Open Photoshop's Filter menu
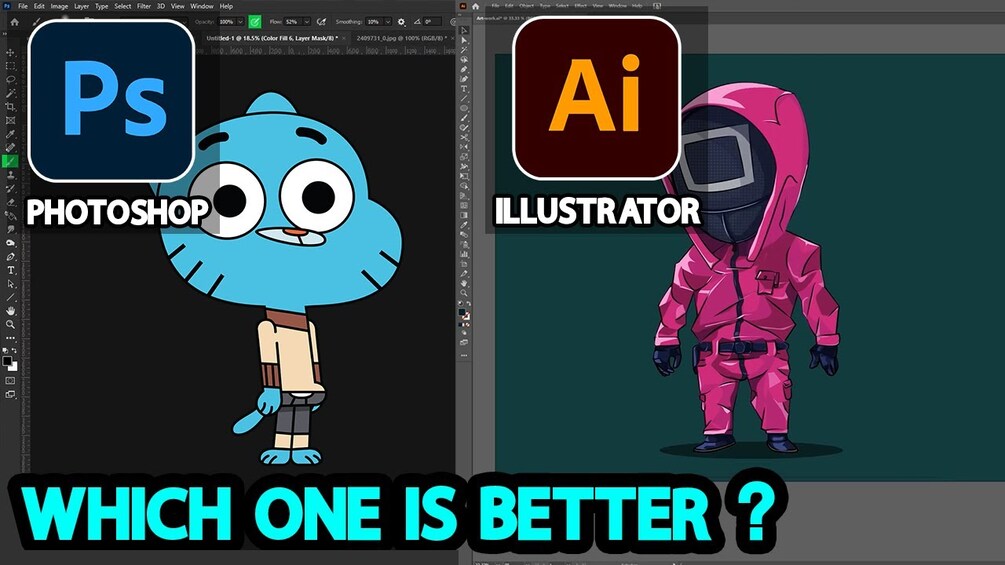 tap(144, 6)
